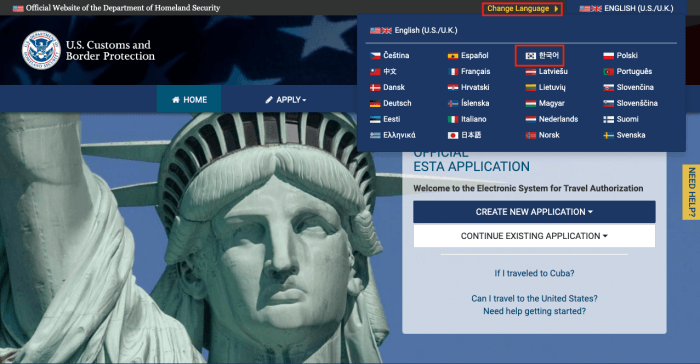Click the US flag icon in top banner
Screen dimensions: 700x364
coord(18,8)
